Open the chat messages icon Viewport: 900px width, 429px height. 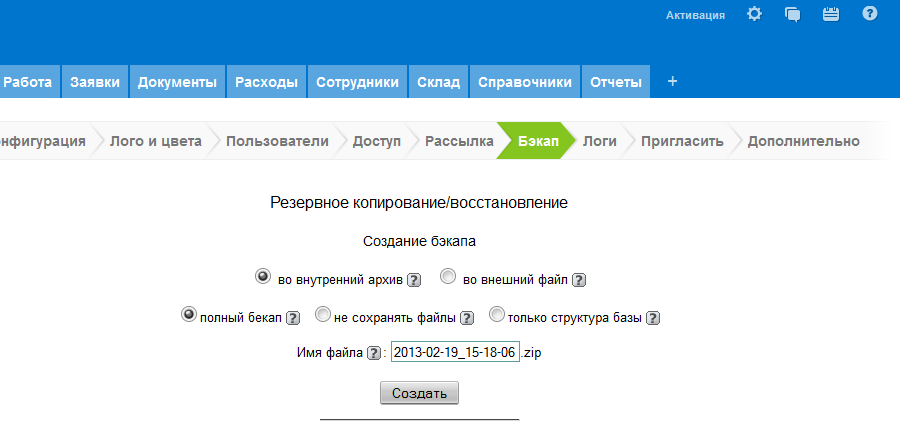click(793, 14)
